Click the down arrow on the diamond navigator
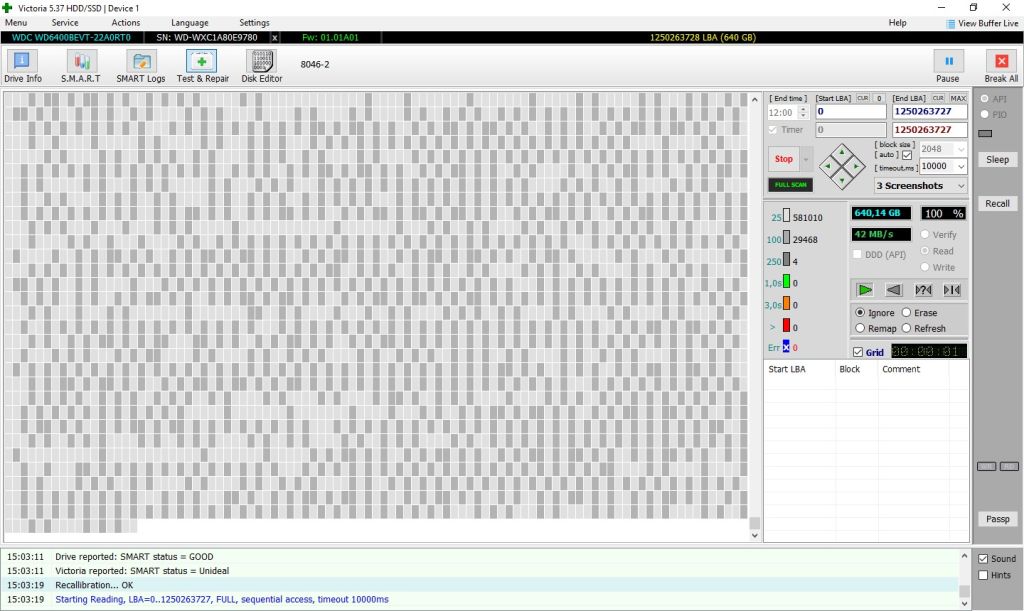This screenshot has height=611, width=1024. tap(842, 180)
